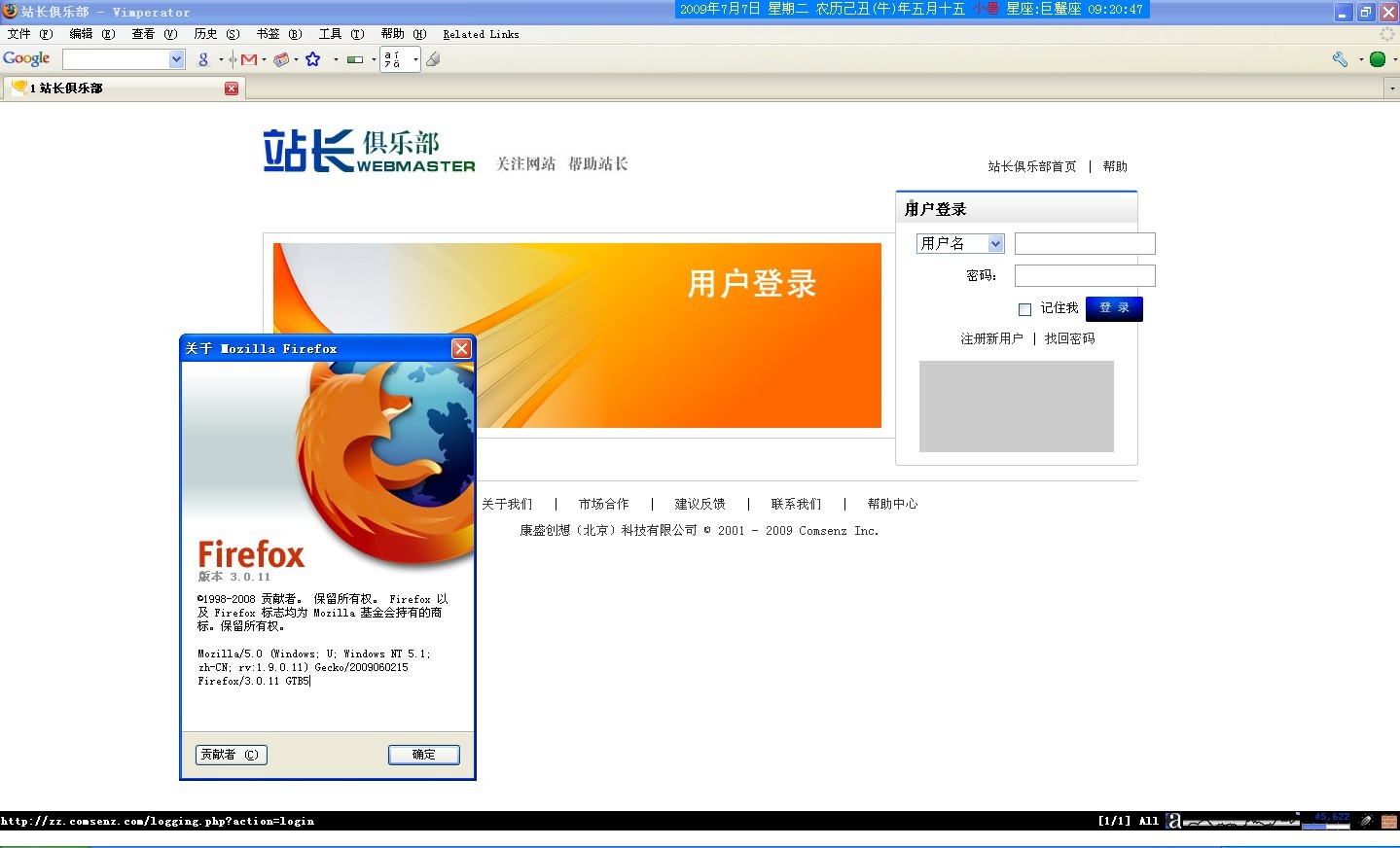The width and height of the screenshot is (1400, 848).
Task: Open the 帮助 (H) menu
Action: tap(404, 34)
